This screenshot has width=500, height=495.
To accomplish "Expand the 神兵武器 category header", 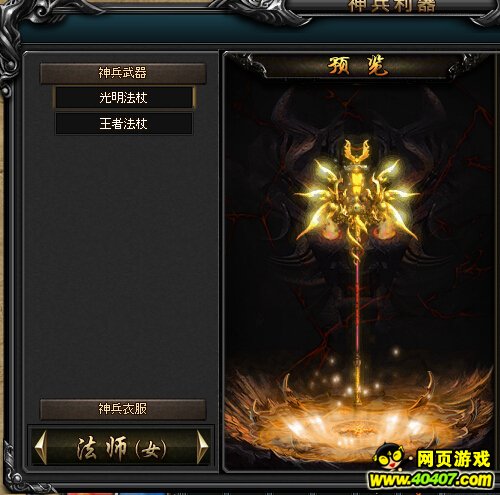I will 123,73.
